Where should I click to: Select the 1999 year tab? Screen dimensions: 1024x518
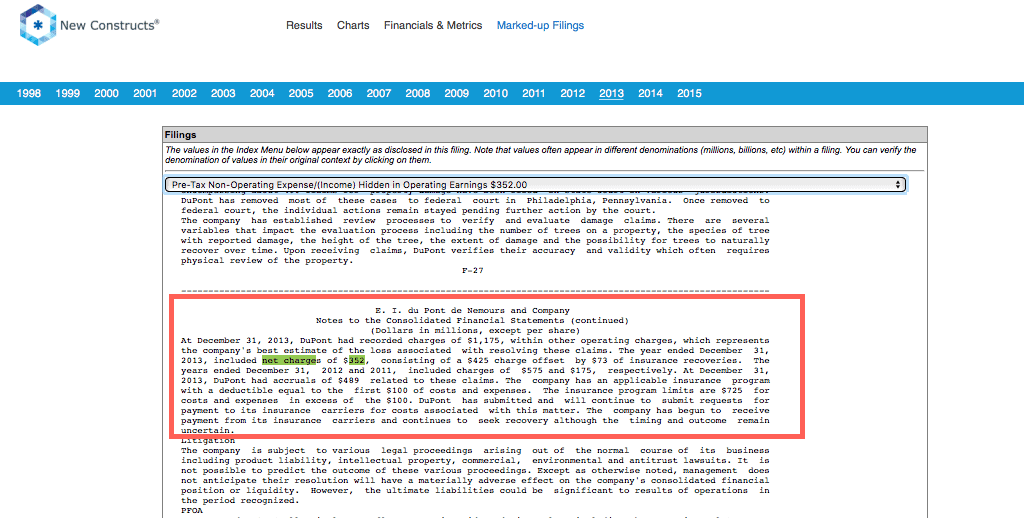(68, 93)
